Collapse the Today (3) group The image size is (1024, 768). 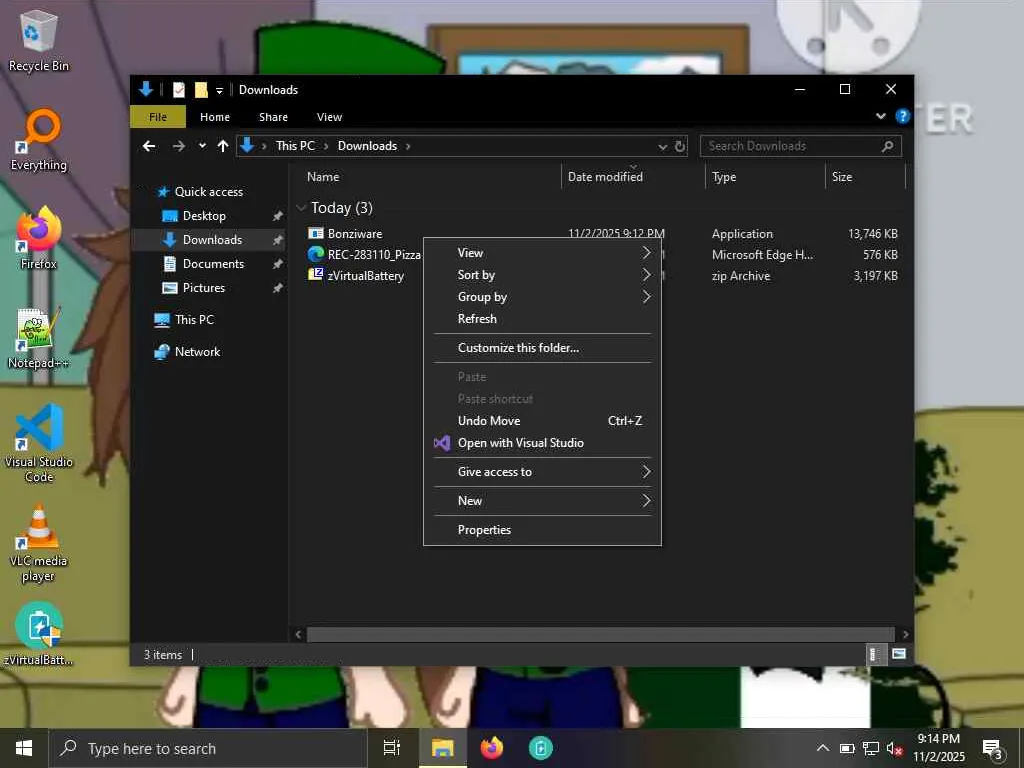coord(302,208)
